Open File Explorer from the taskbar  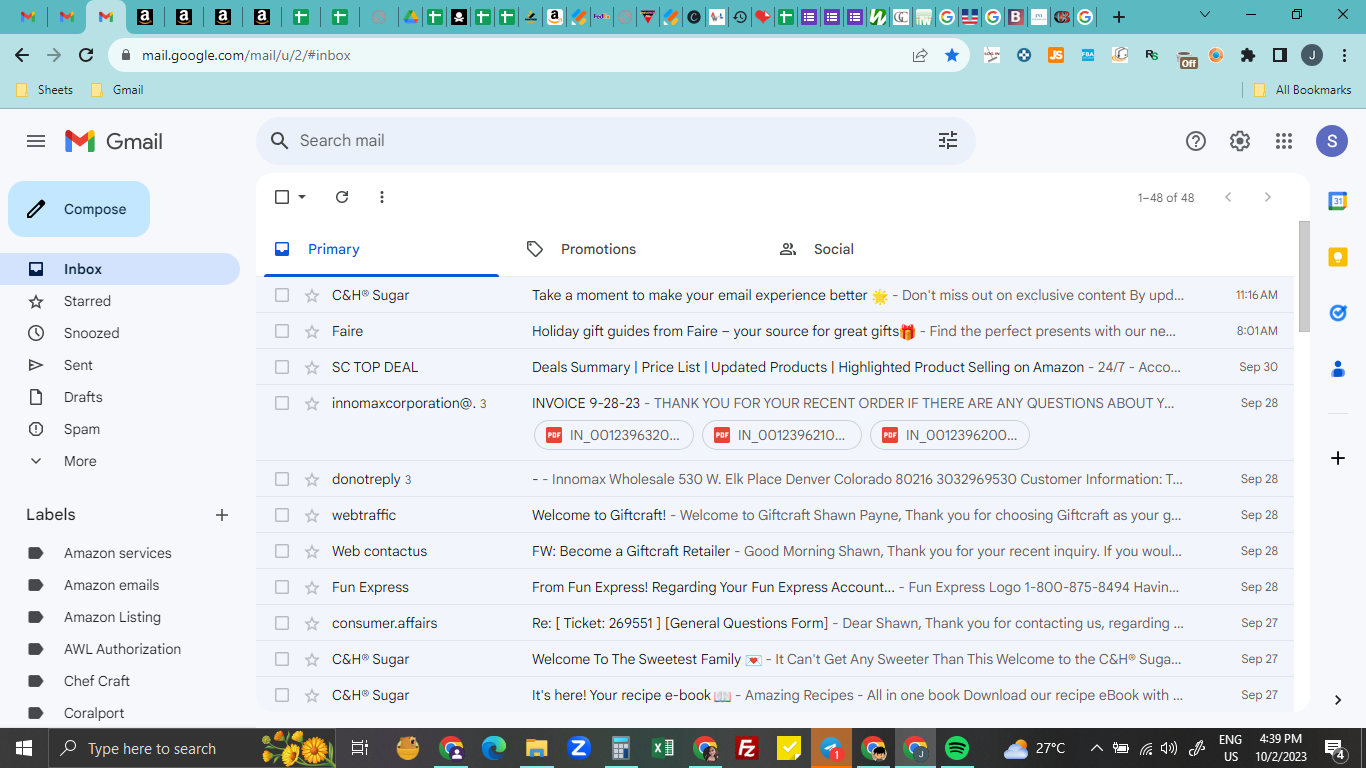click(x=537, y=748)
